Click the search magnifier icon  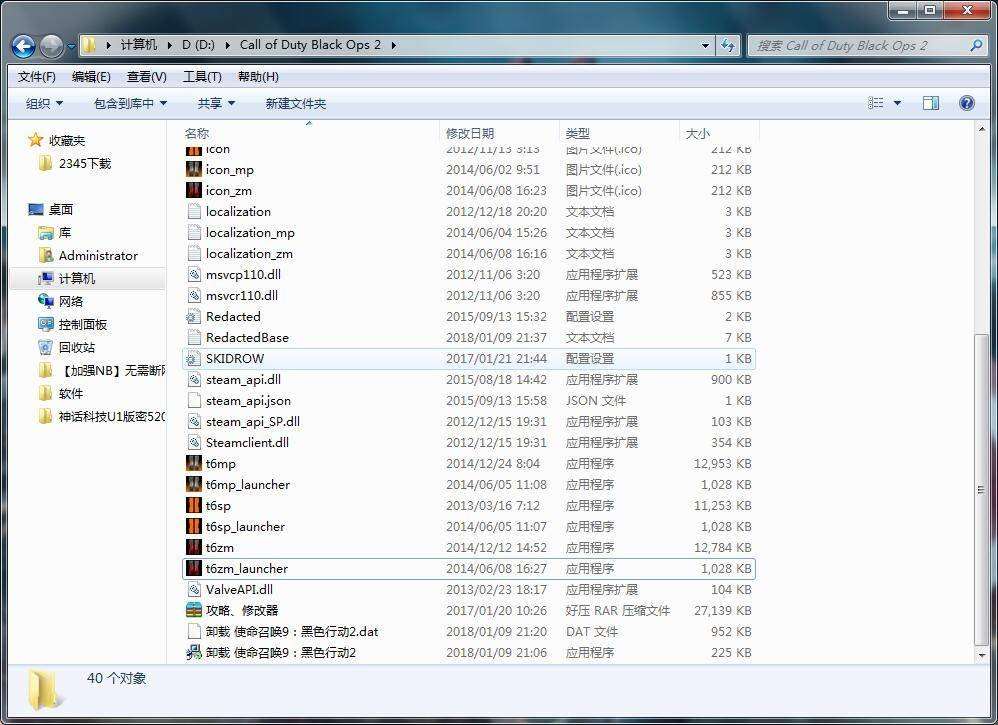976,46
